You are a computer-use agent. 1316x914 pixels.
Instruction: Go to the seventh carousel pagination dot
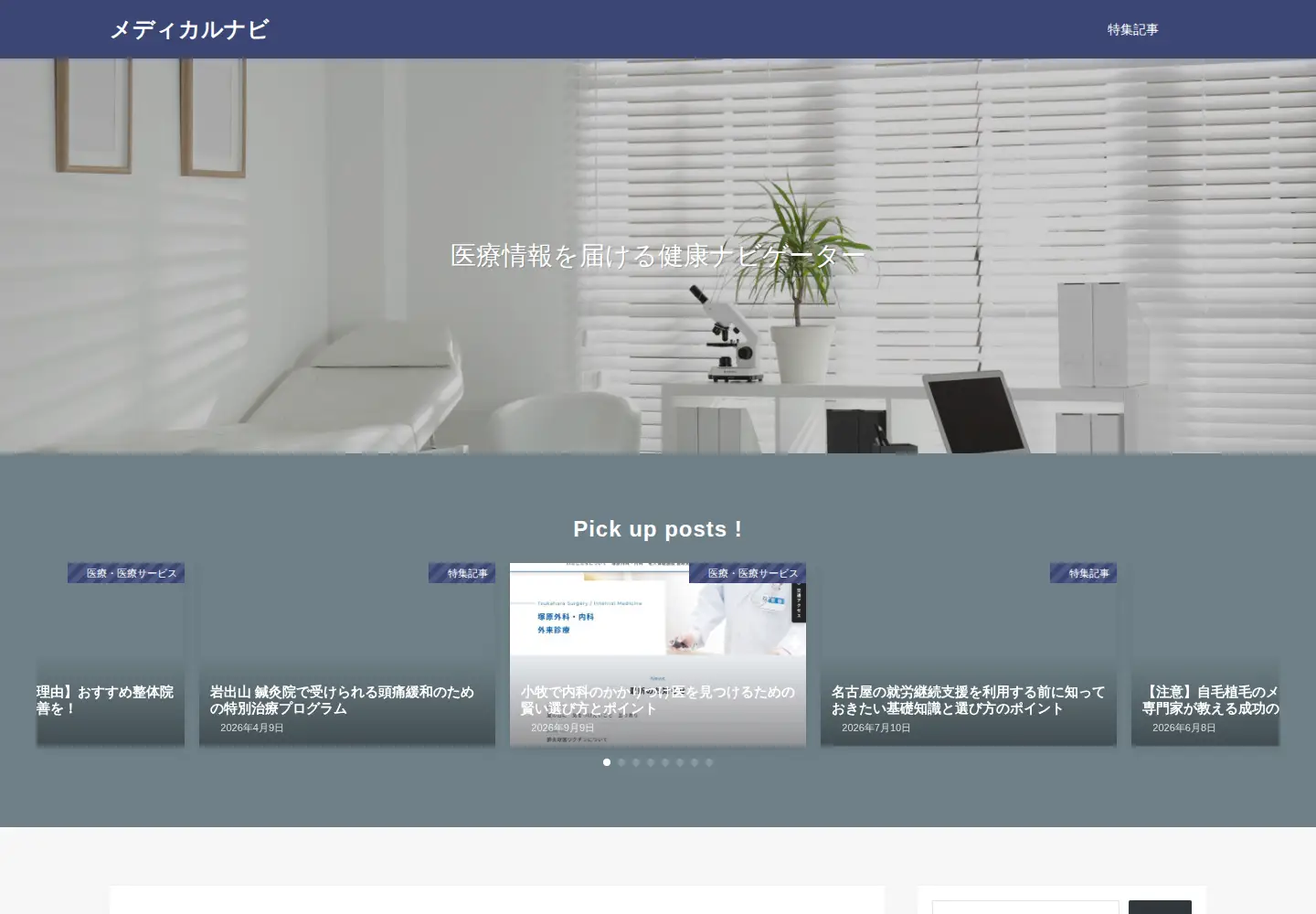click(695, 762)
